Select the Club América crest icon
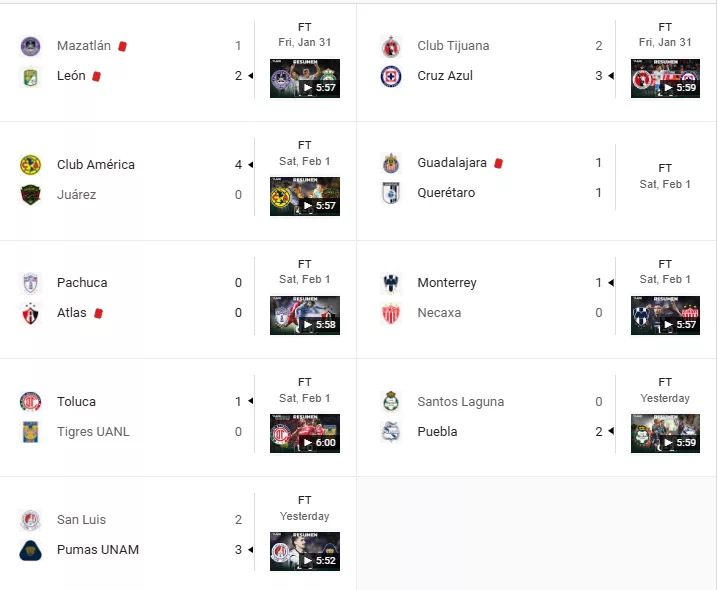718x590 pixels. point(31,165)
